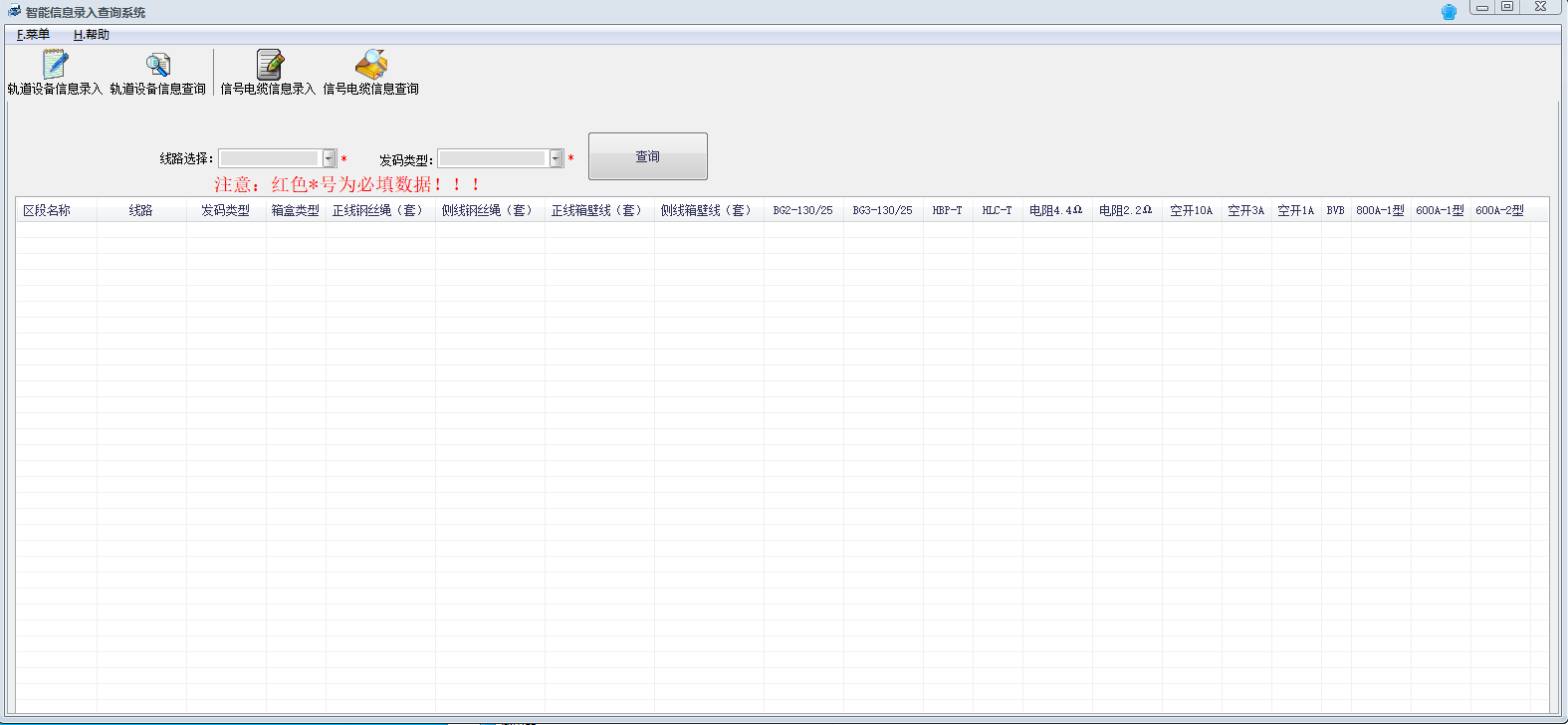The width and height of the screenshot is (1568, 725).
Task: Expand the 线路选择 dropdown arrow
Action: click(x=329, y=158)
